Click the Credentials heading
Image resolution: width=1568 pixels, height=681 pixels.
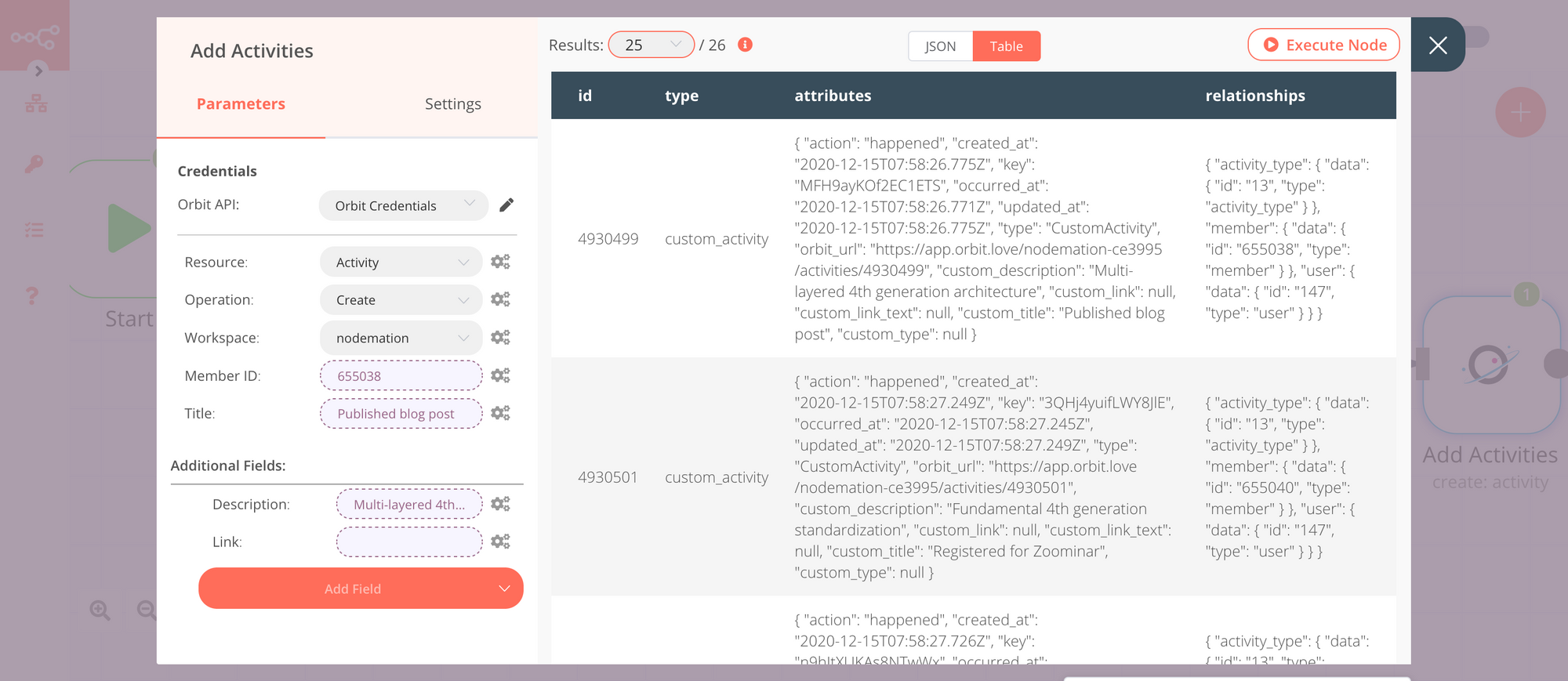[217, 171]
